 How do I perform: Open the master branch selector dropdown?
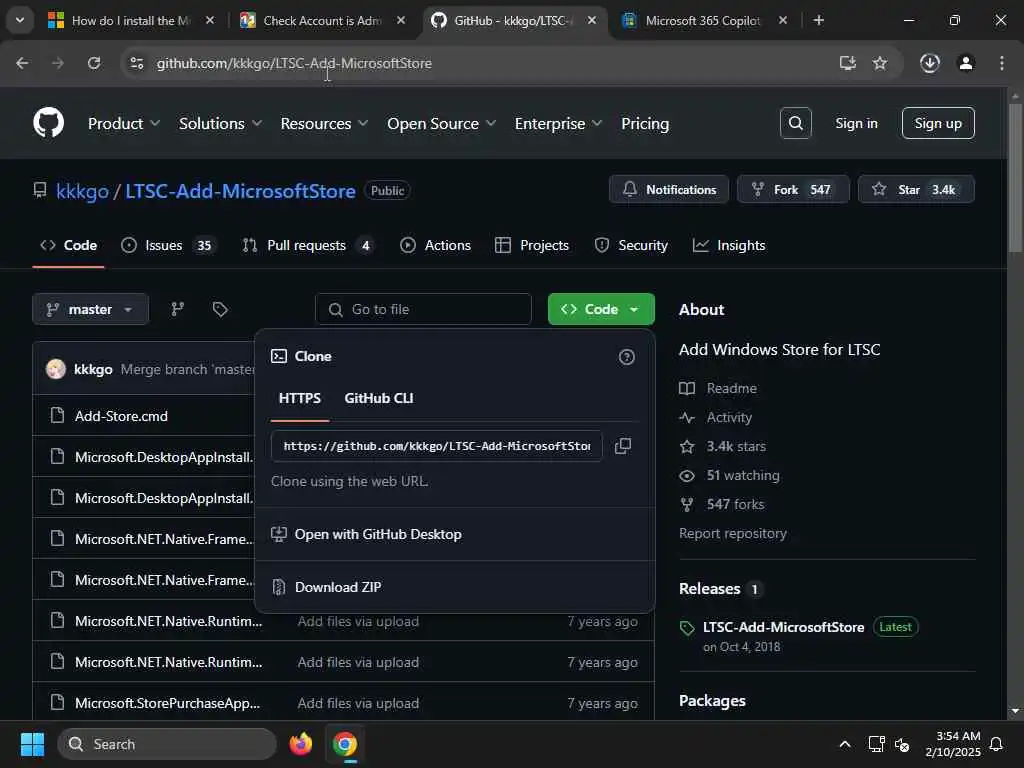tap(90, 310)
